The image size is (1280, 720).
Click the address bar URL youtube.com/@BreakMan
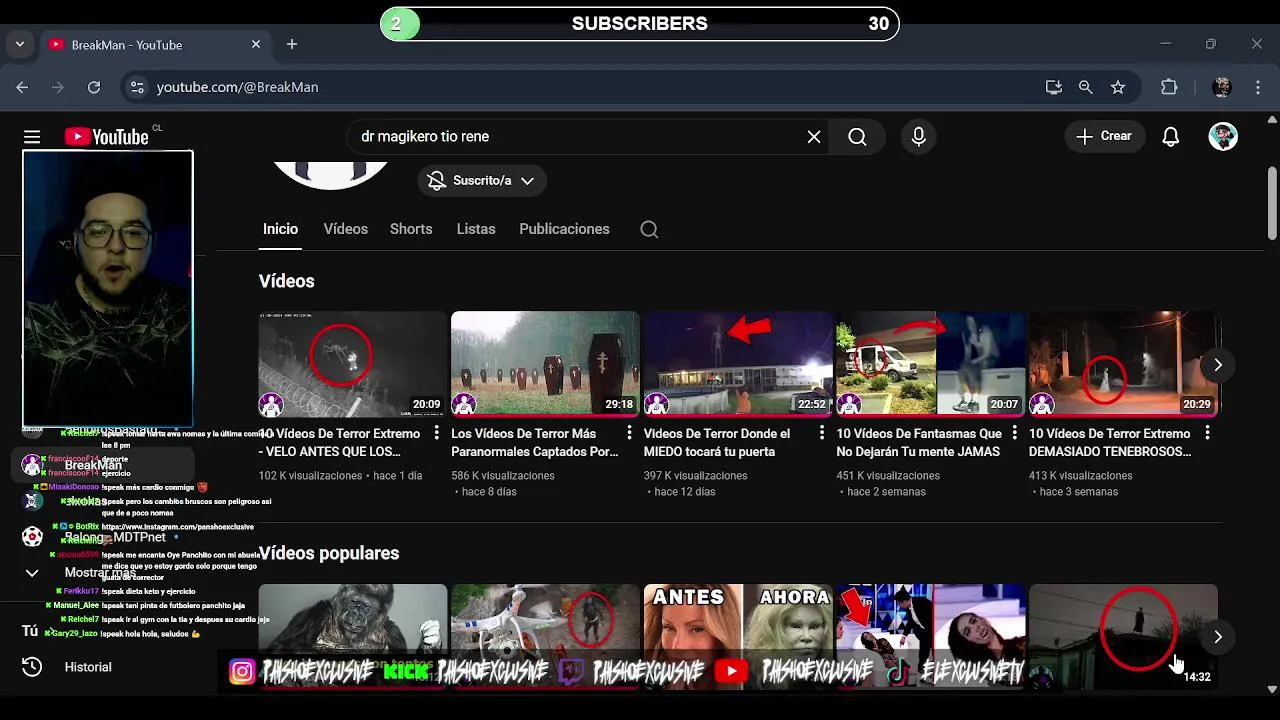(x=238, y=87)
